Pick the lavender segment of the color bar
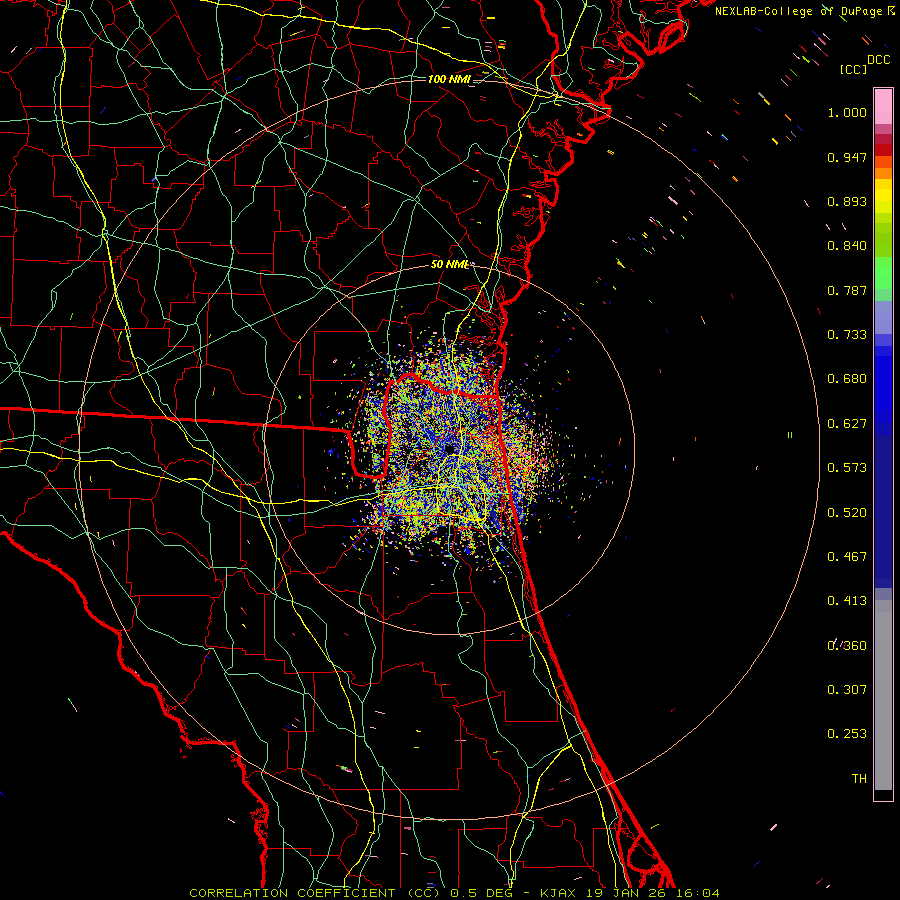Screen dimensions: 900x900 pos(883,317)
